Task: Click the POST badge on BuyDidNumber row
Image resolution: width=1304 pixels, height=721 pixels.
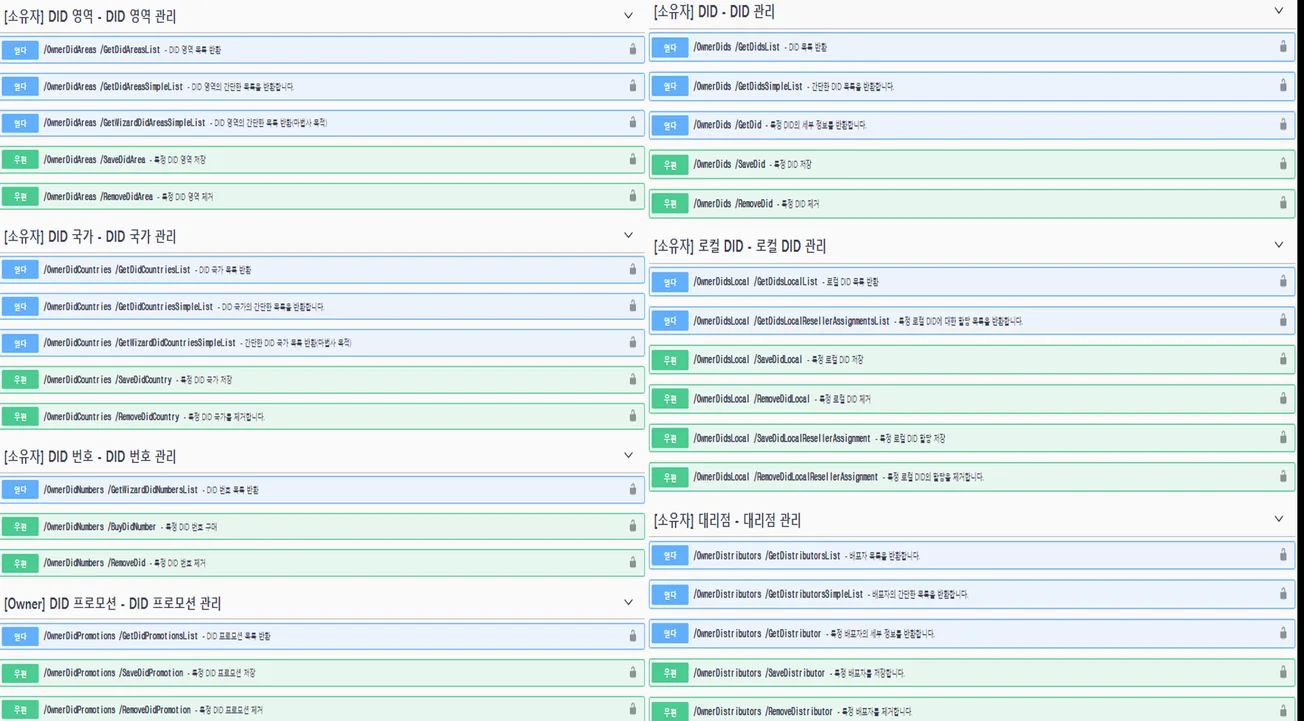Action: (20, 526)
